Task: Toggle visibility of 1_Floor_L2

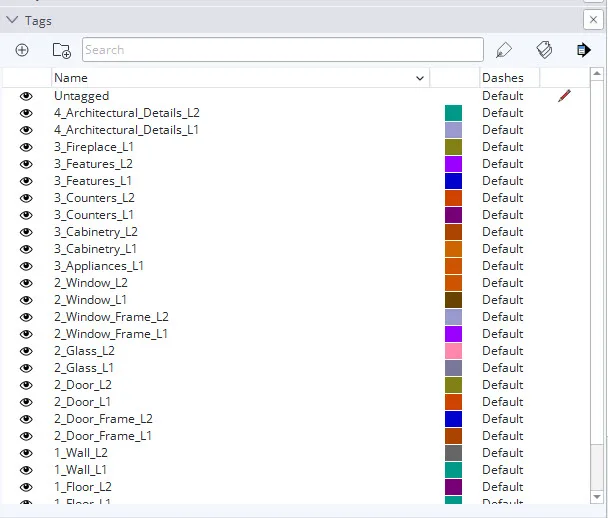Action: [26, 487]
